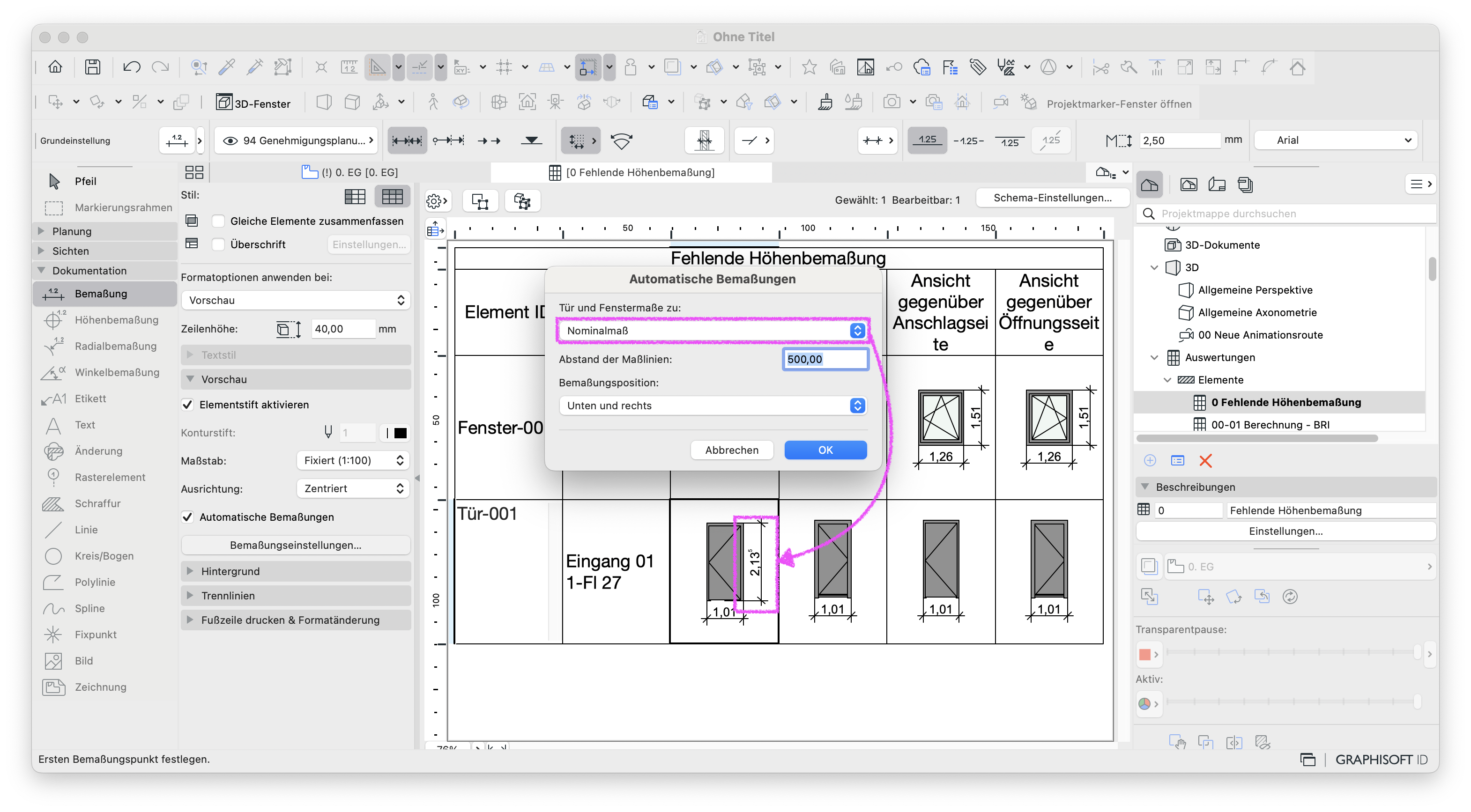The image size is (1471, 812).
Task: Select the Winkelbemaßung tool
Action: [x=104, y=372]
